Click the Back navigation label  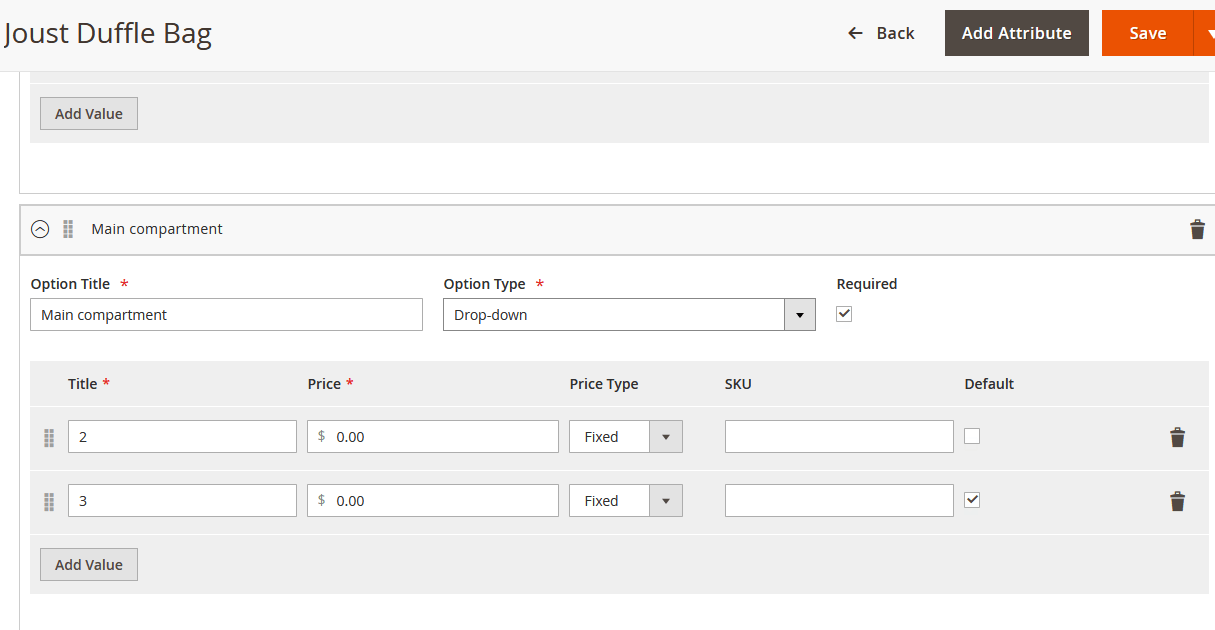click(896, 32)
